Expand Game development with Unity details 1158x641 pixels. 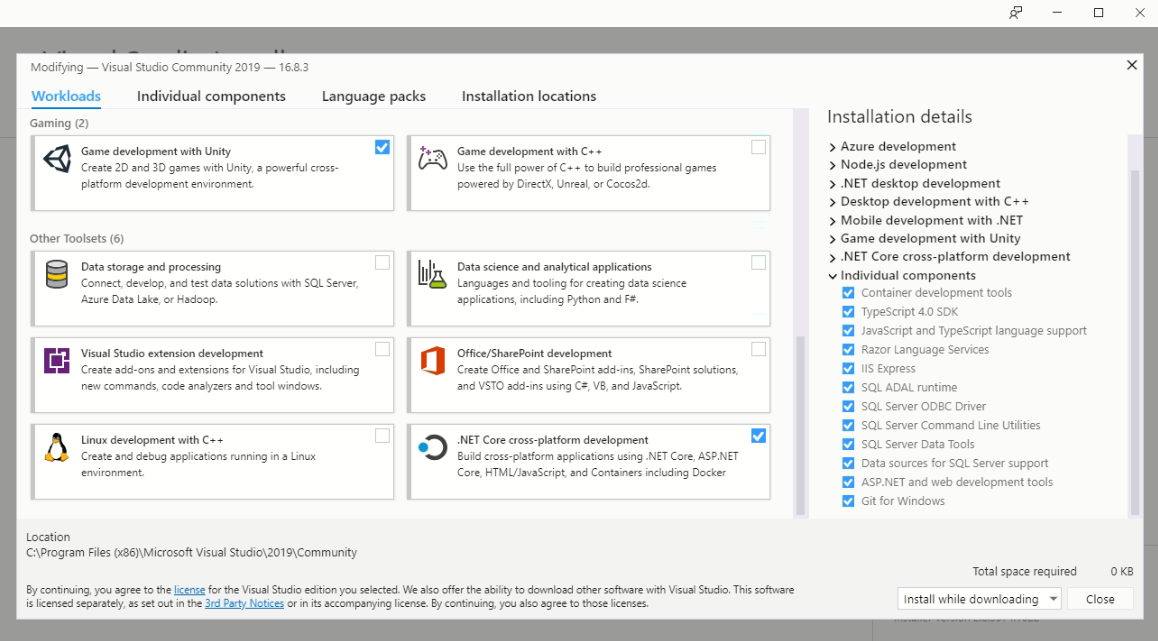coord(832,239)
